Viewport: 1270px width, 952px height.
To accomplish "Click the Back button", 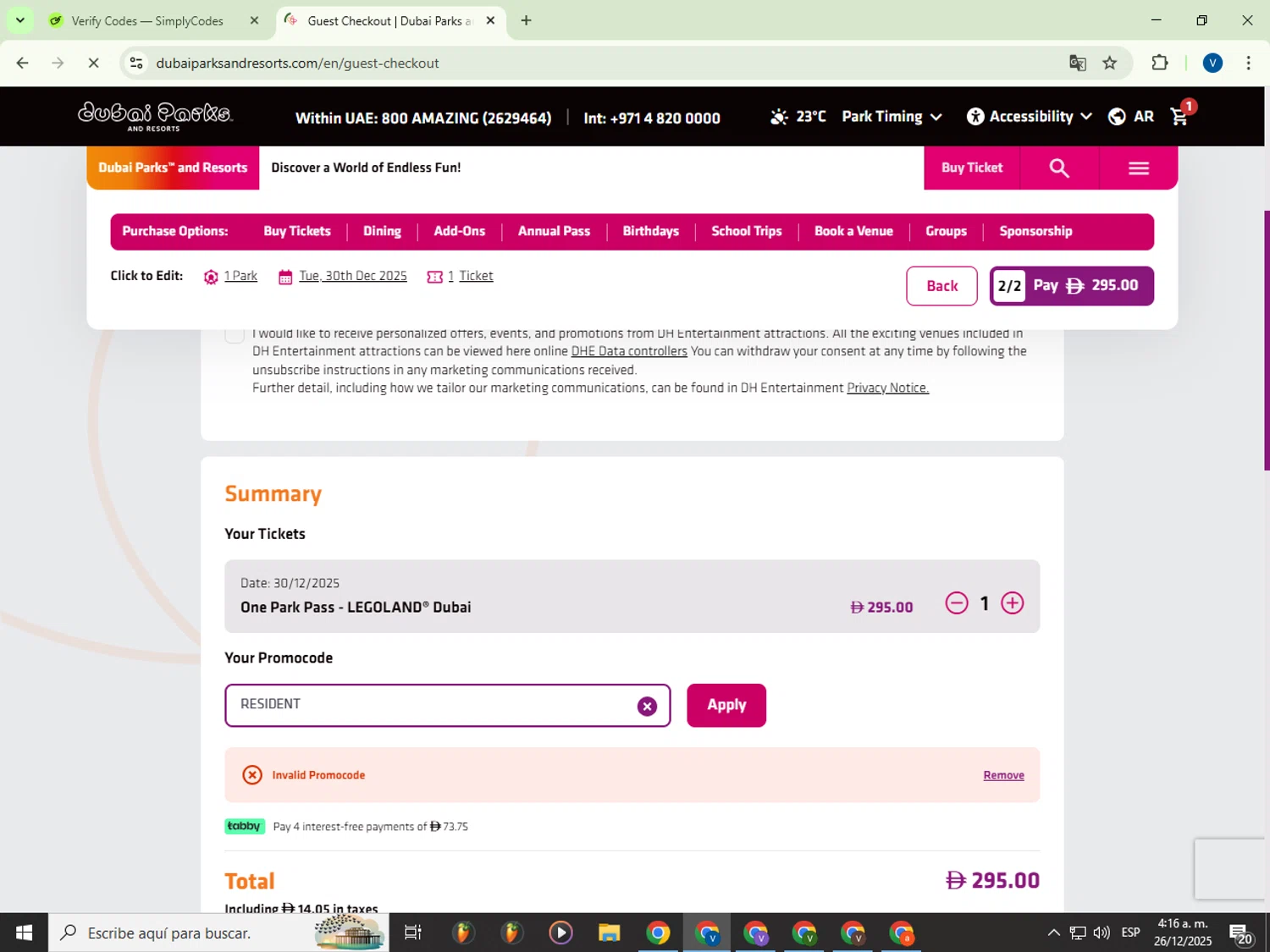I will pyautogui.click(x=941, y=286).
